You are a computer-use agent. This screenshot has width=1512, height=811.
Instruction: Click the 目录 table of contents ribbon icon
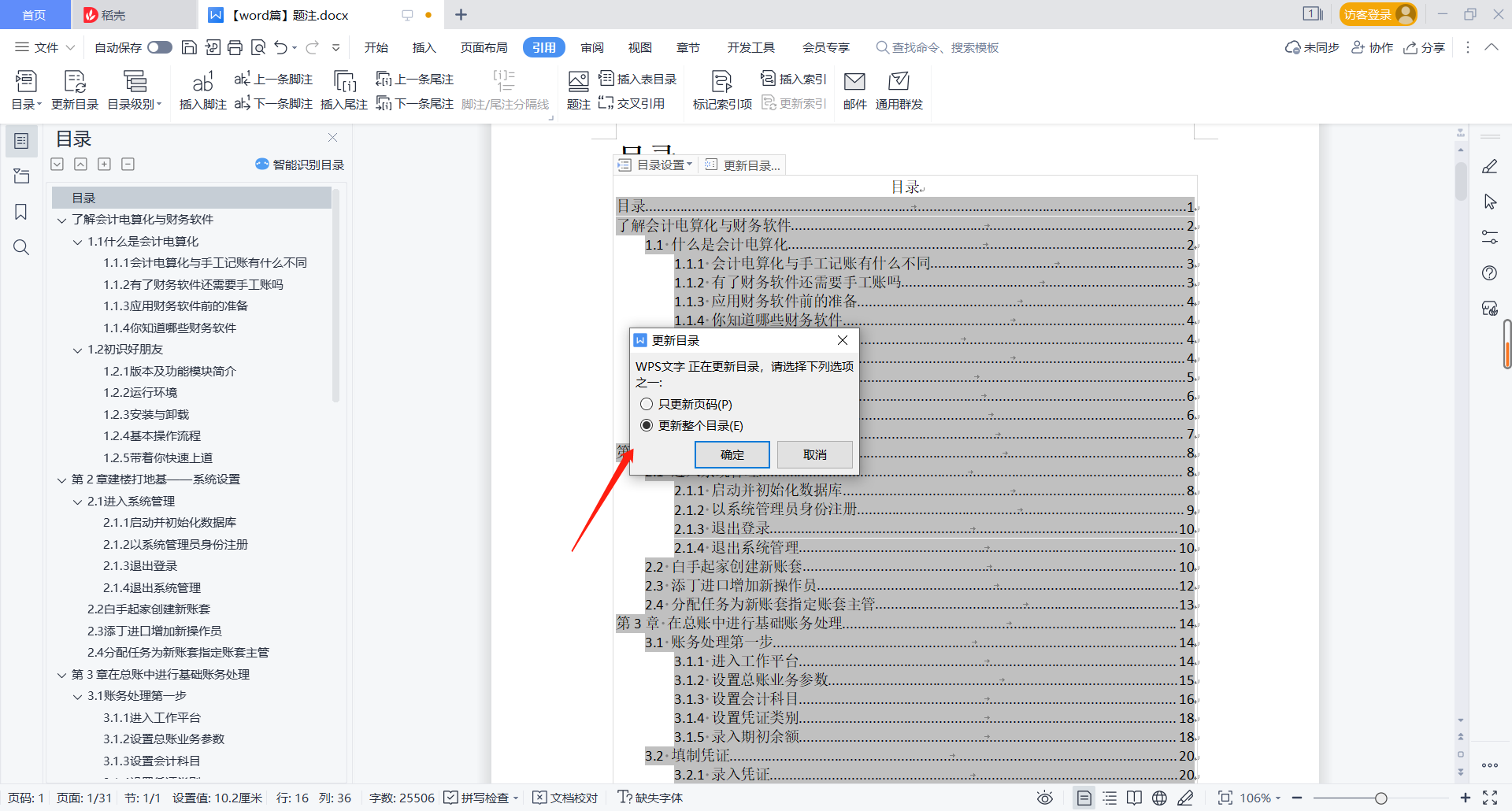26,90
